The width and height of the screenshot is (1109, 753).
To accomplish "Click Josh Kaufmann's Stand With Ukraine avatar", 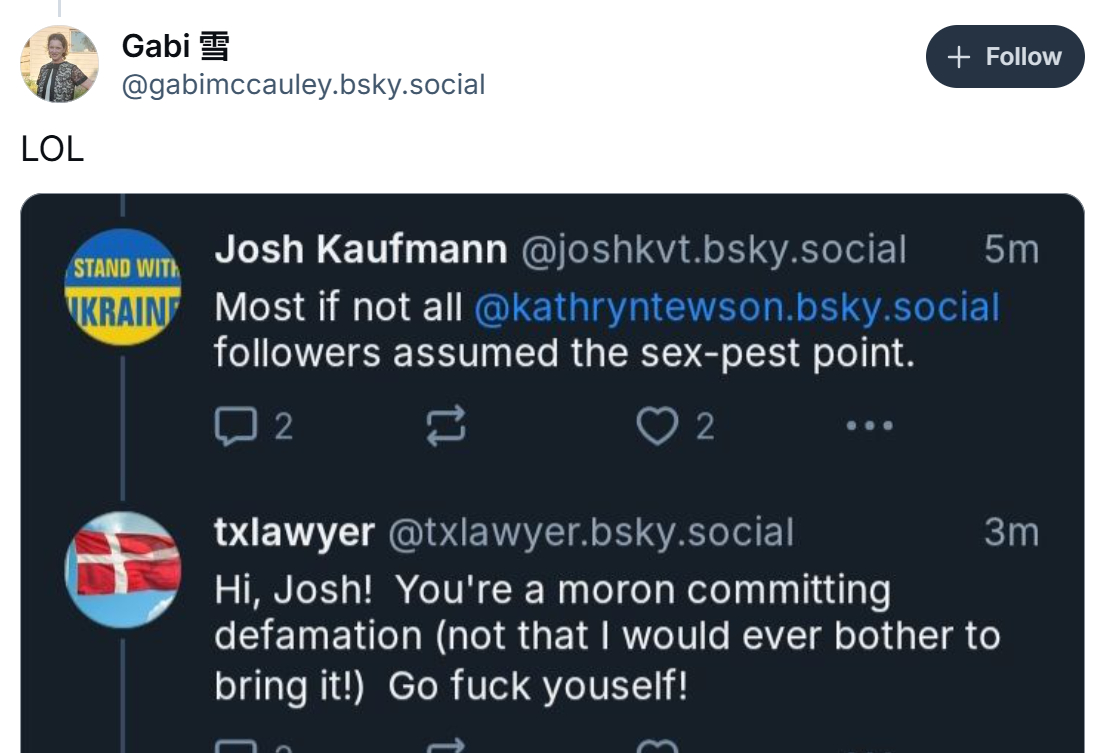I will coord(122,287).
